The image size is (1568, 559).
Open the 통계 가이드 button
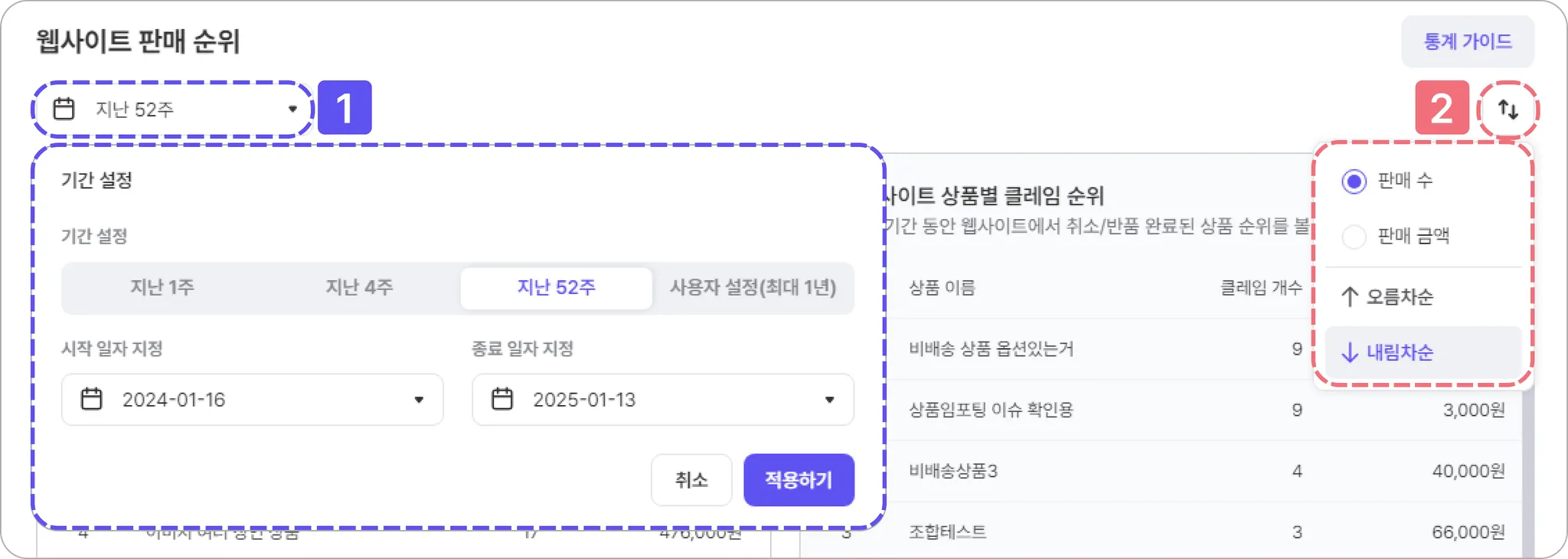pyautogui.click(x=1467, y=41)
